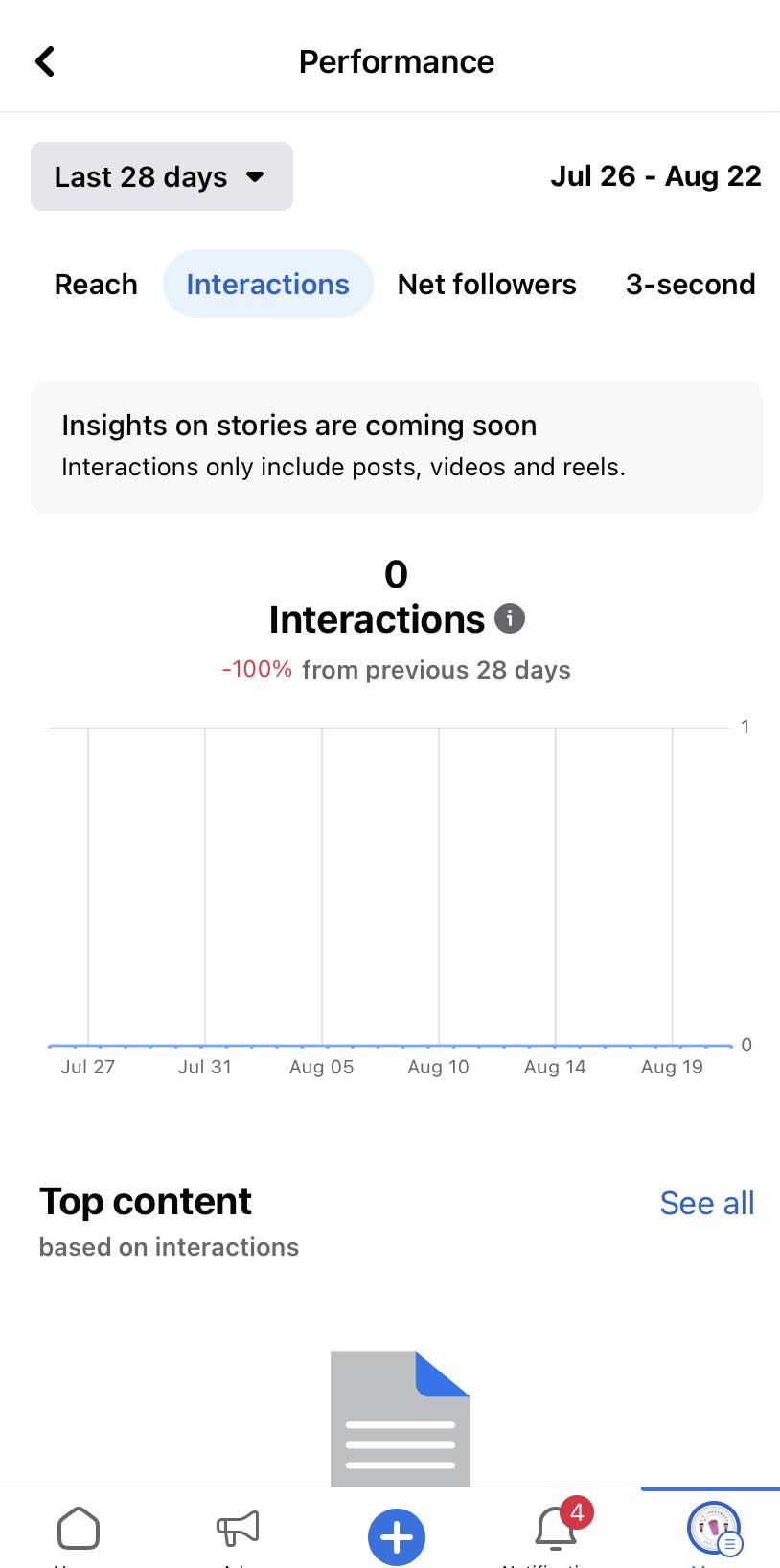This screenshot has width=780, height=1568.
Task: Open the 3-second views tab
Action: pos(690,285)
